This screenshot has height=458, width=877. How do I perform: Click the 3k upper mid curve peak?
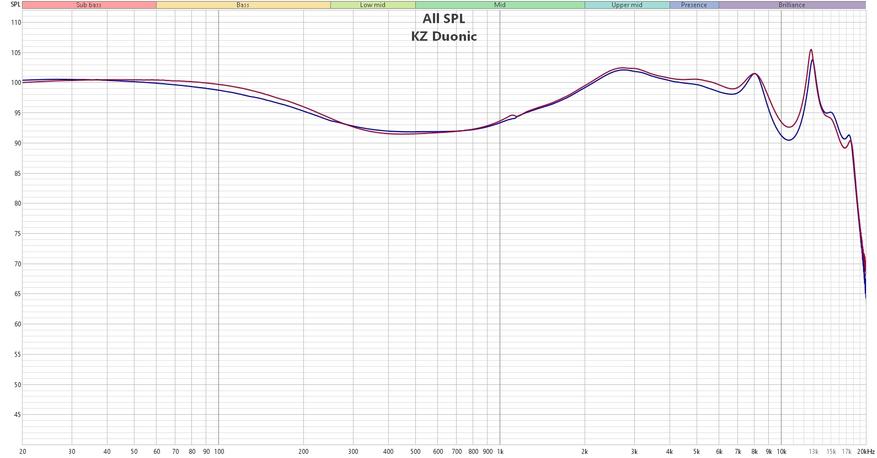(624, 68)
